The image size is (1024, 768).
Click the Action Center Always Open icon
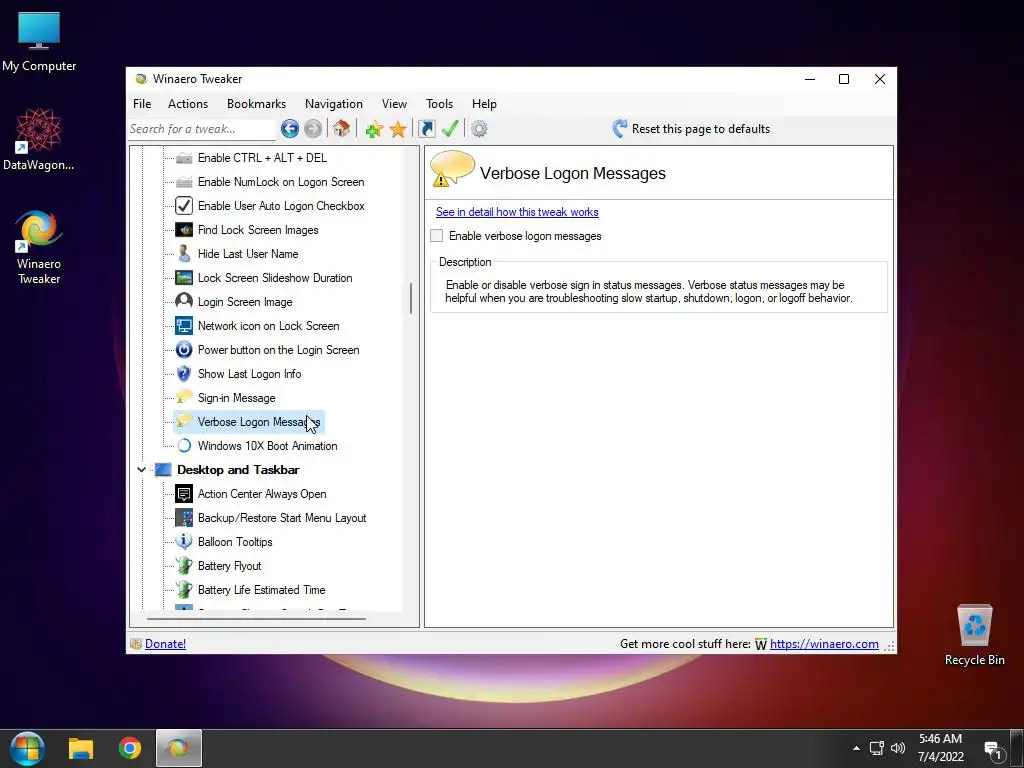click(x=184, y=494)
